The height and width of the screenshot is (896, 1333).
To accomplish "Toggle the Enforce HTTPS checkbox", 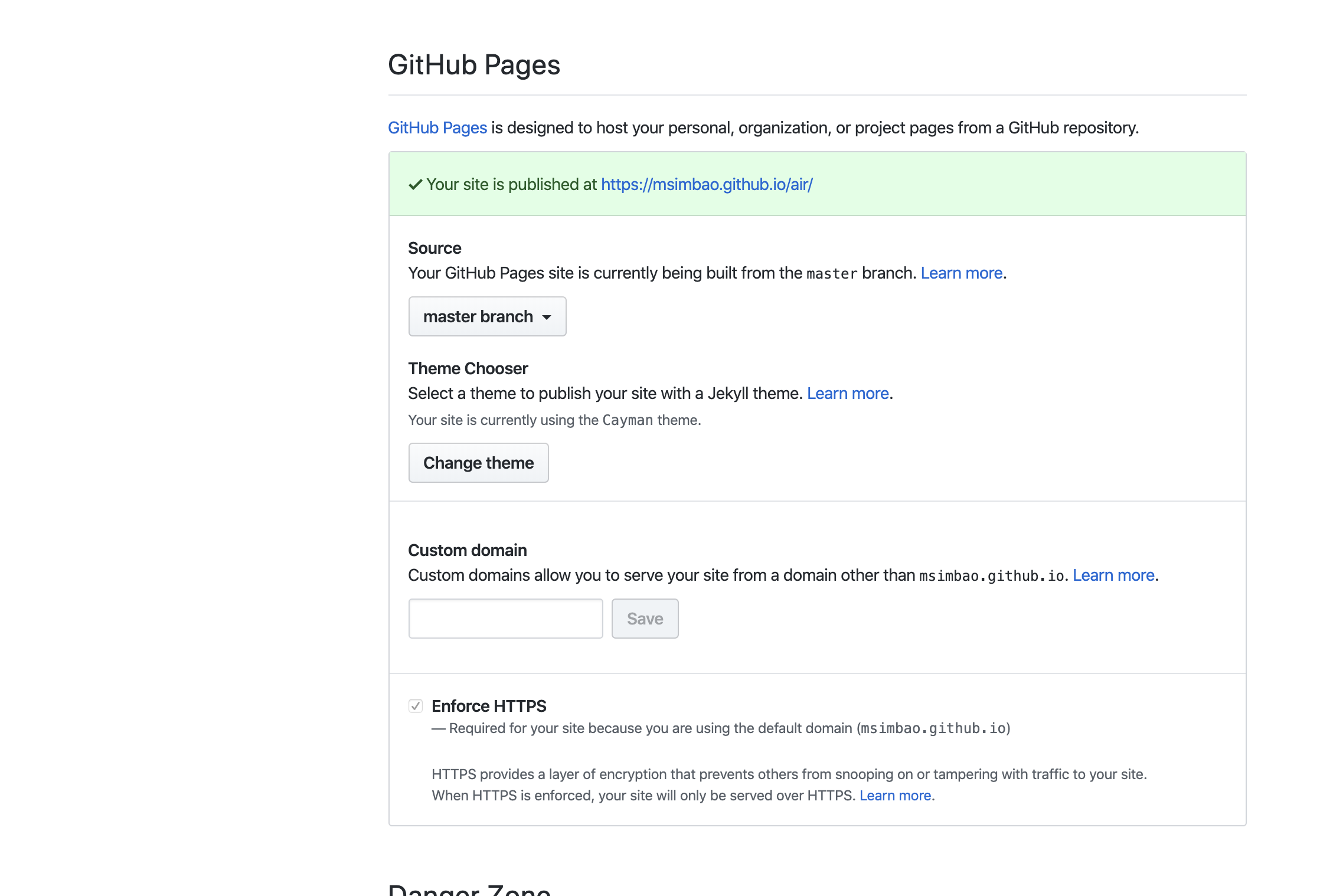I will (x=416, y=706).
